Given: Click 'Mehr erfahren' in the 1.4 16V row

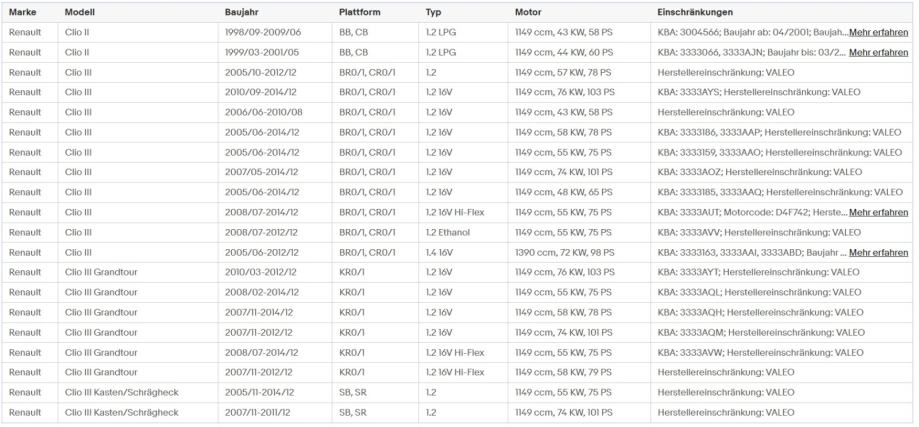Looking at the screenshot, I should click(878, 252).
